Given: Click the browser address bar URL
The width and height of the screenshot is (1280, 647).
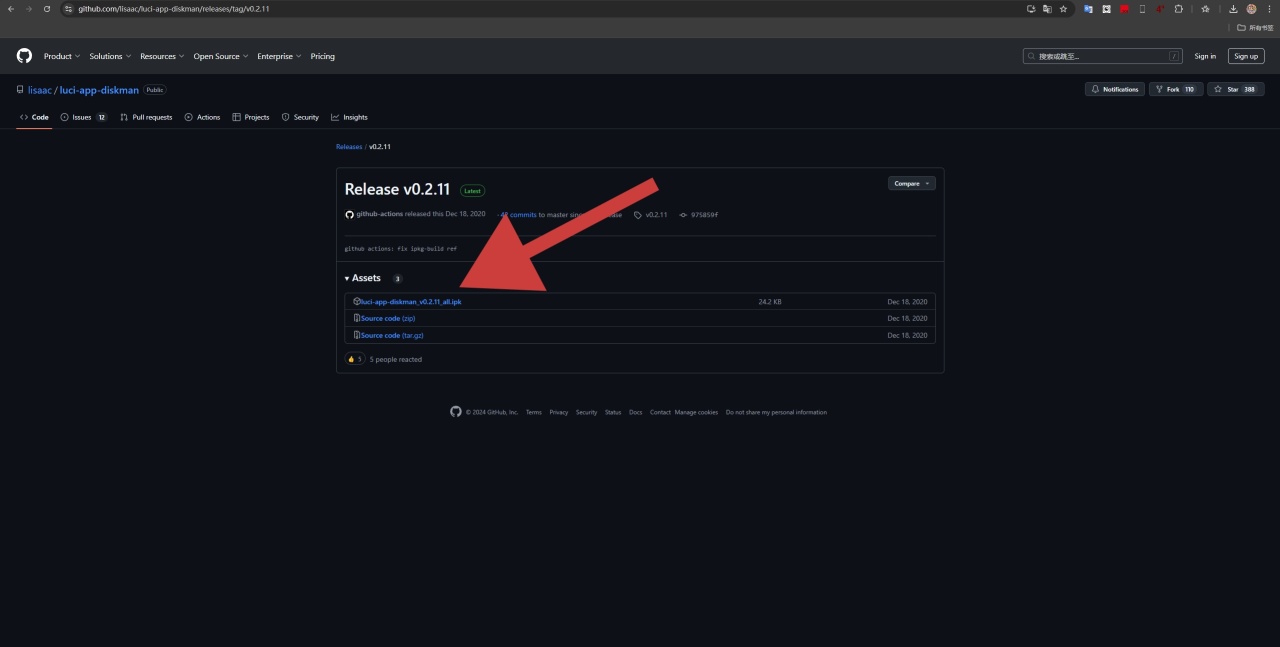Looking at the screenshot, I should (x=174, y=9).
